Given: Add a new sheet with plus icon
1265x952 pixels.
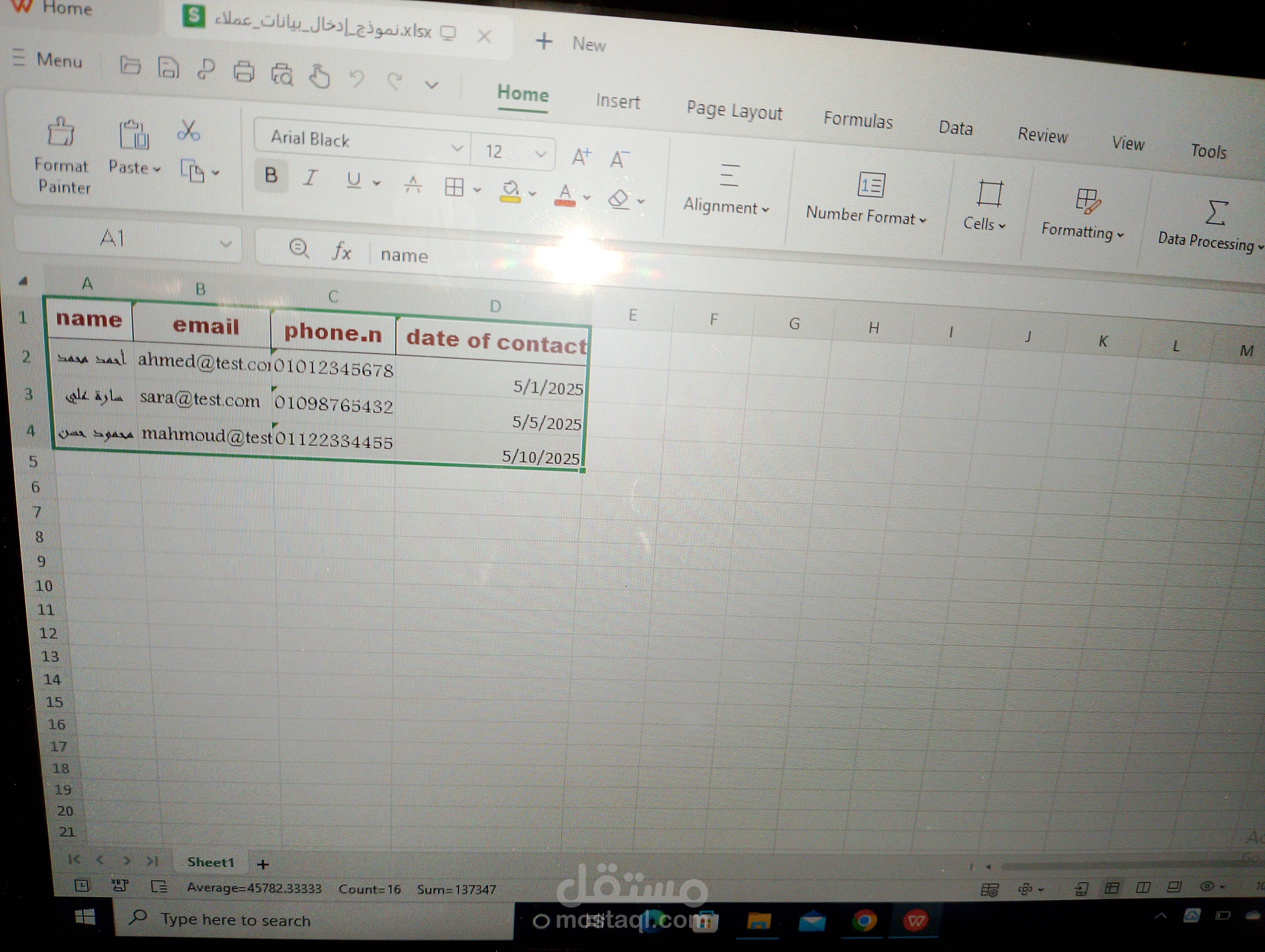Looking at the screenshot, I should 263,864.
